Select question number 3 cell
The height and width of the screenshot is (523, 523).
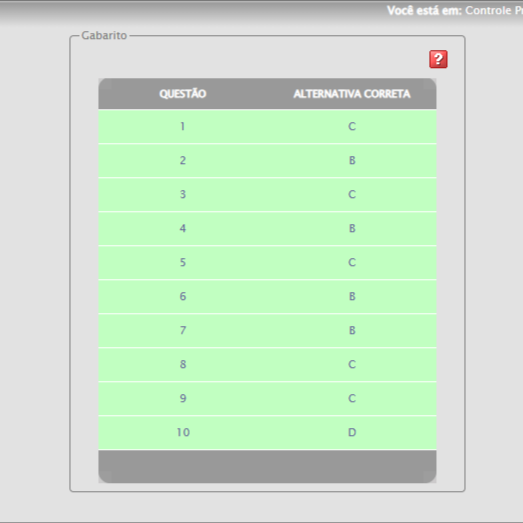coord(183,194)
